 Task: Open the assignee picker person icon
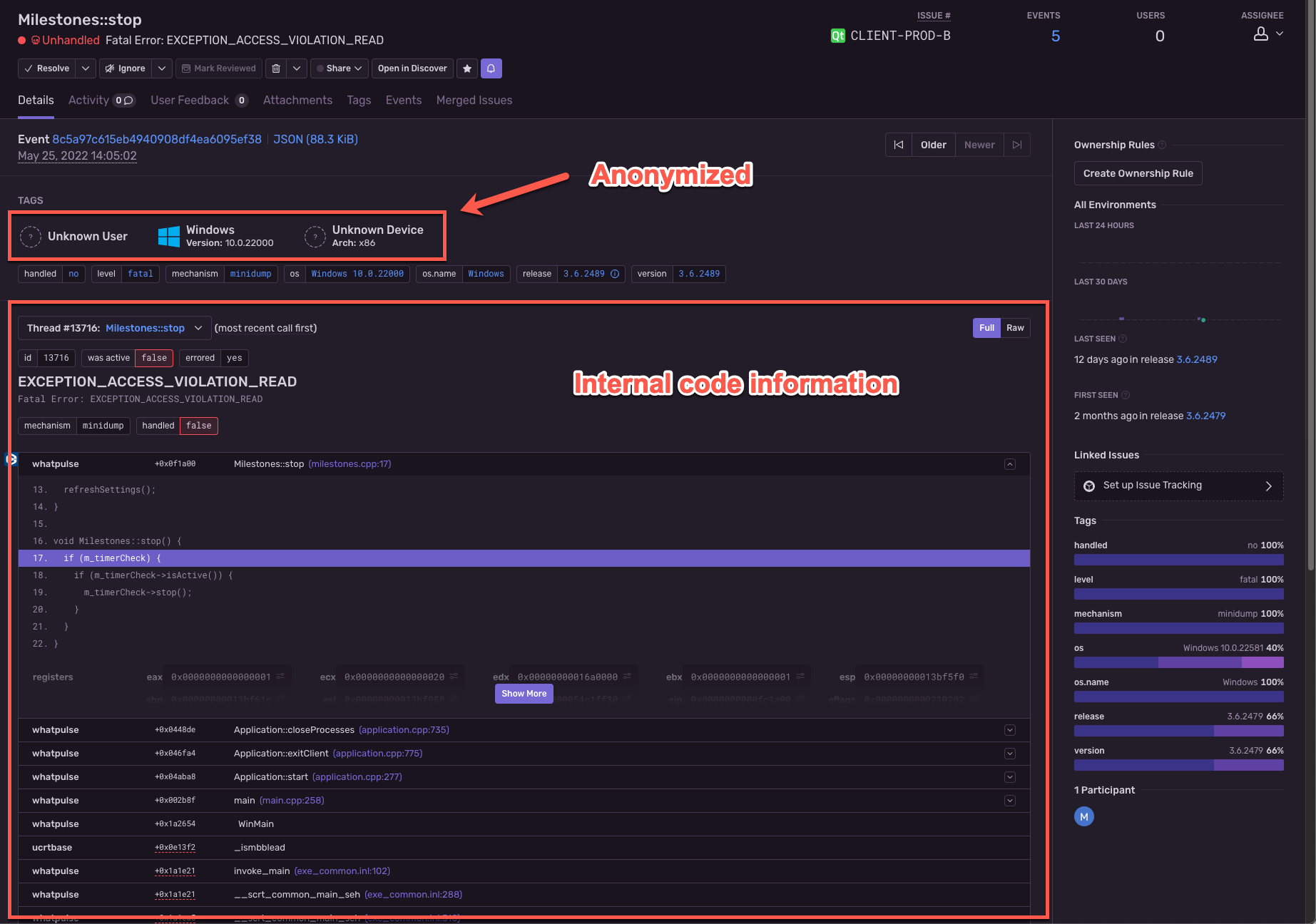[x=1261, y=33]
